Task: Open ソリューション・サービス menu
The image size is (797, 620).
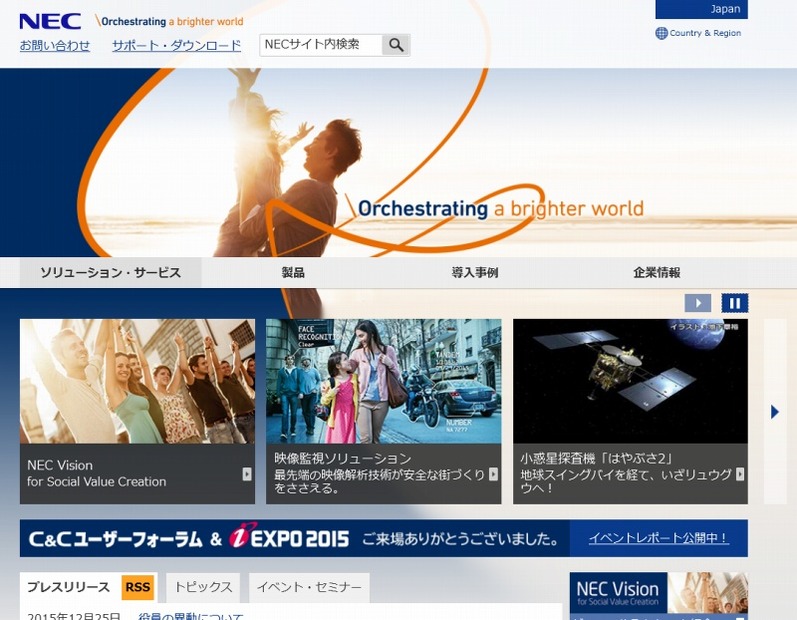Action: click(x=111, y=272)
